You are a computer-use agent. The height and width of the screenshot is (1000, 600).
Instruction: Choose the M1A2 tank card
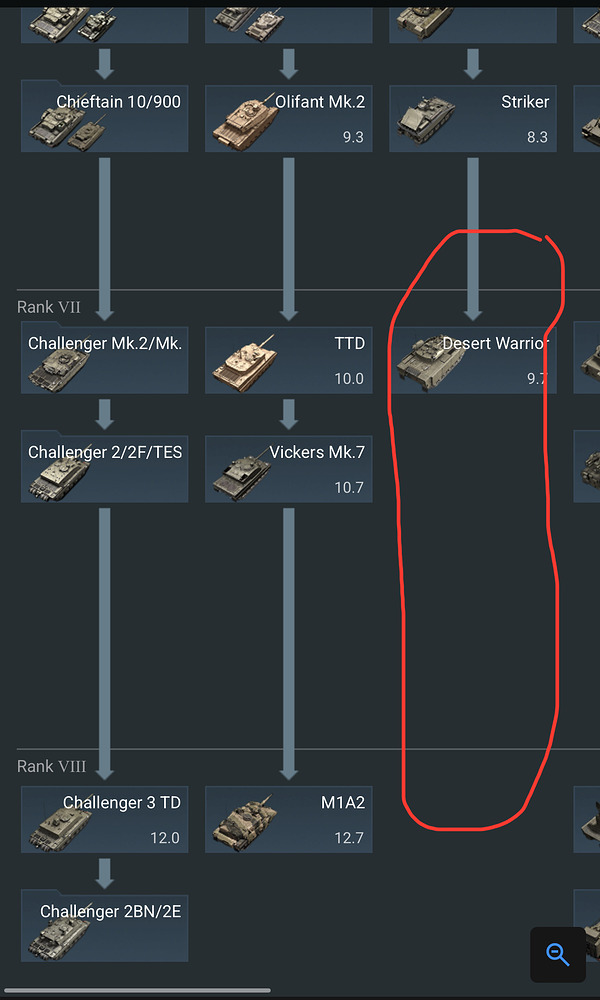(289, 819)
